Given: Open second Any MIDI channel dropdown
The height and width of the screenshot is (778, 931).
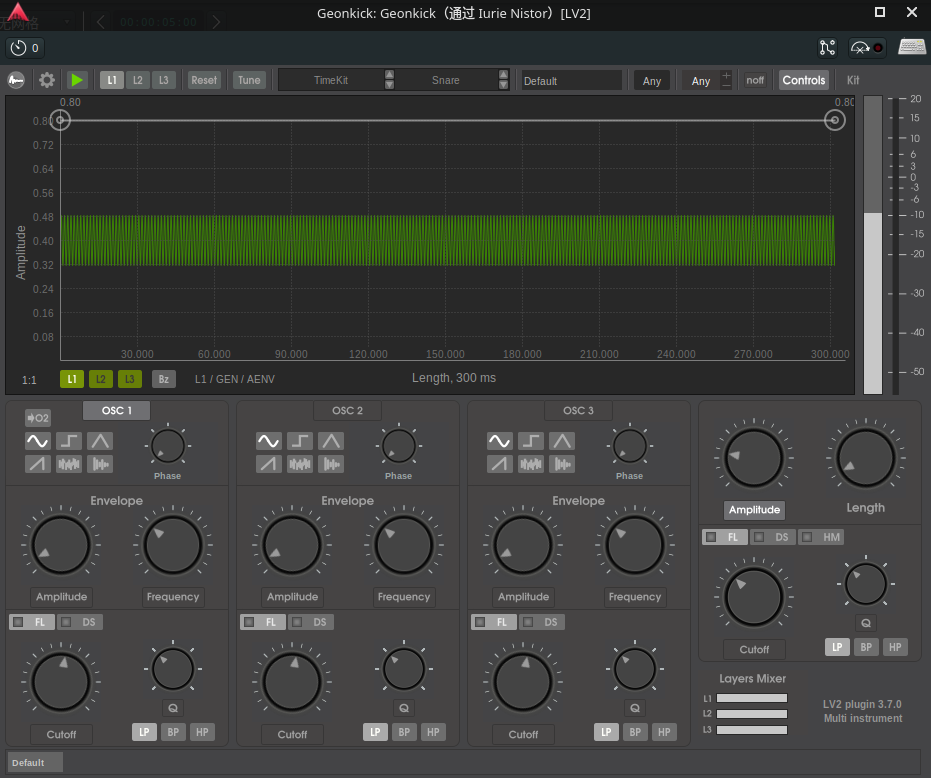Looking at the screenshot, I should tap(701, 81).
